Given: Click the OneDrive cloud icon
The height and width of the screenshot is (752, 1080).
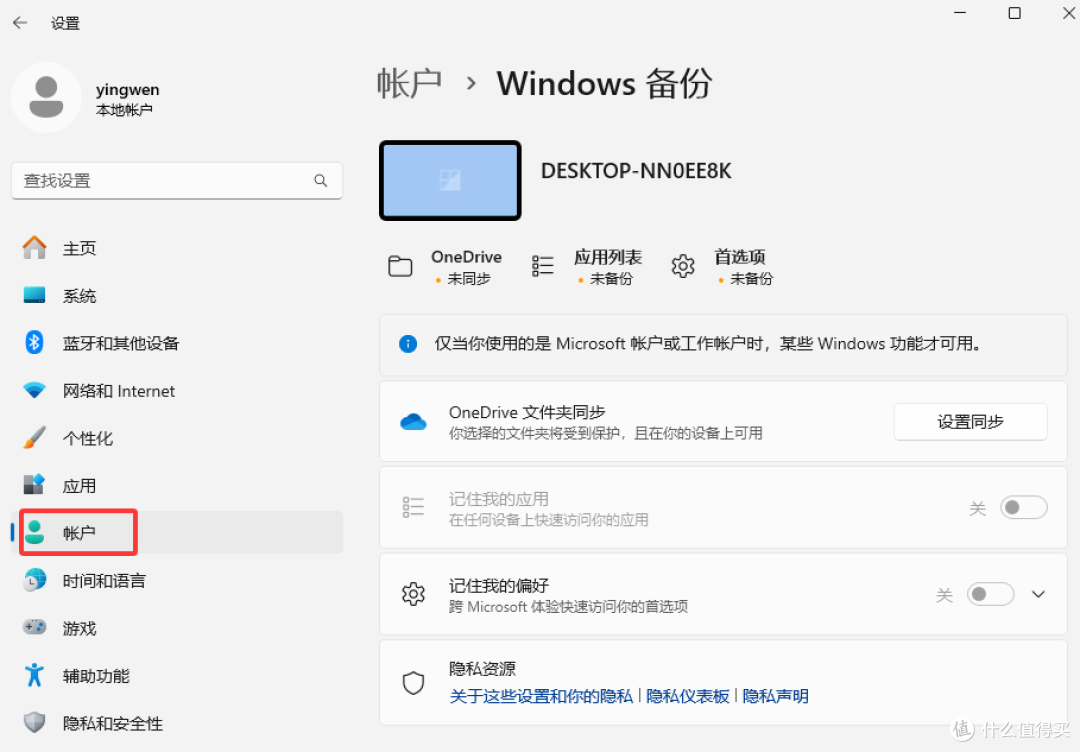Looking at the screenshot, I should point(413,421).
